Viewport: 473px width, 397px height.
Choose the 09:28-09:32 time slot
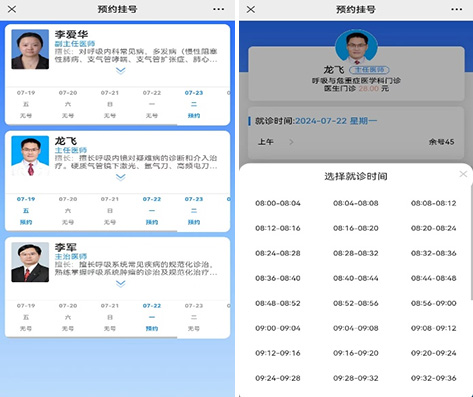[x=356, y=378]
